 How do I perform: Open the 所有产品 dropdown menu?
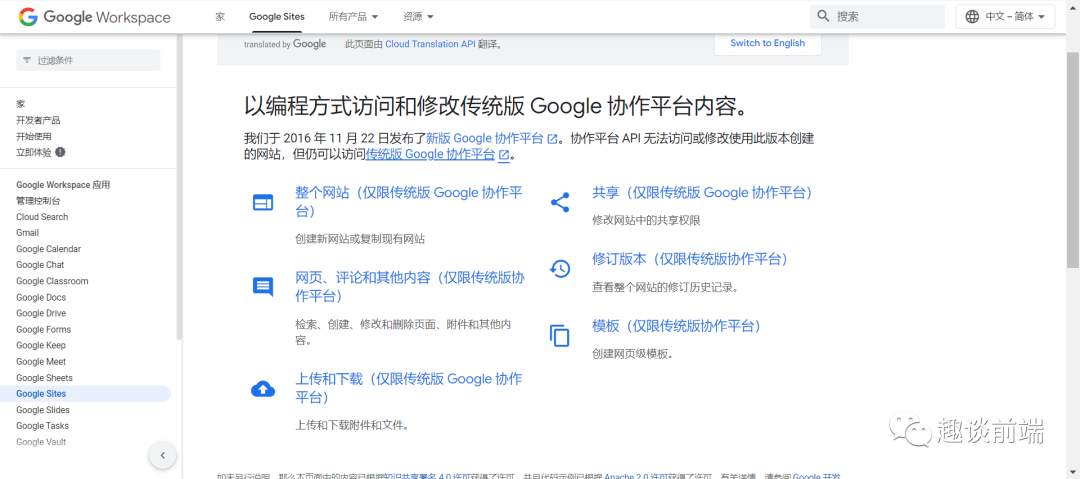[353, 17]
